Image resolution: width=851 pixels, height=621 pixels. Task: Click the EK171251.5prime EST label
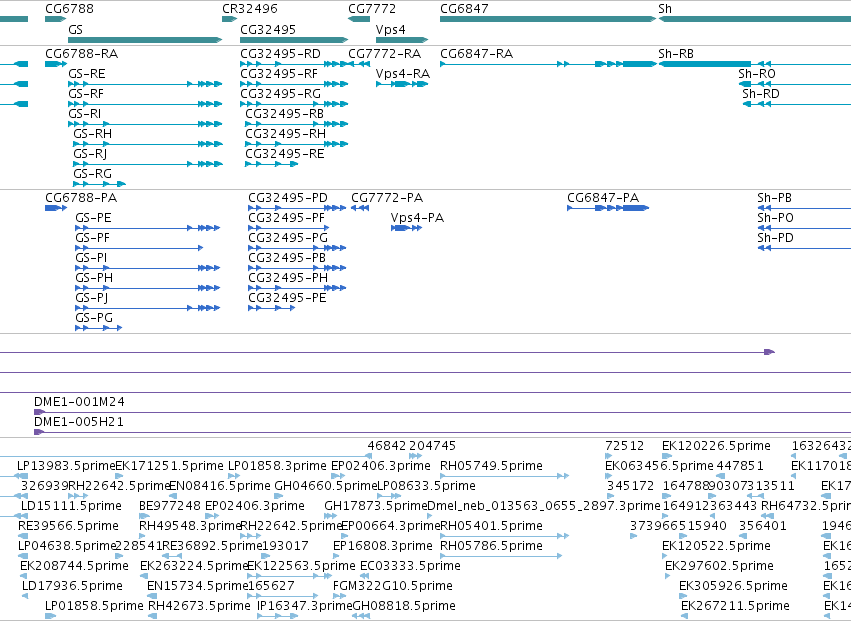click(x=169, y=466)
